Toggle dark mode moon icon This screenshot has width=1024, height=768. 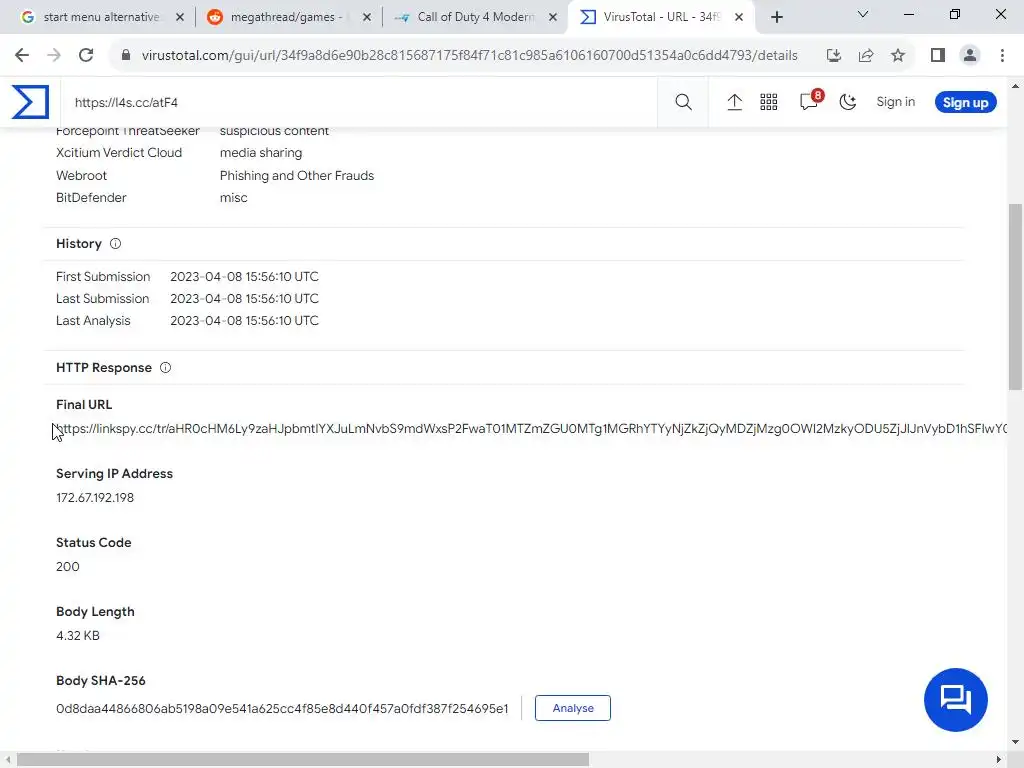coord(848,102)
